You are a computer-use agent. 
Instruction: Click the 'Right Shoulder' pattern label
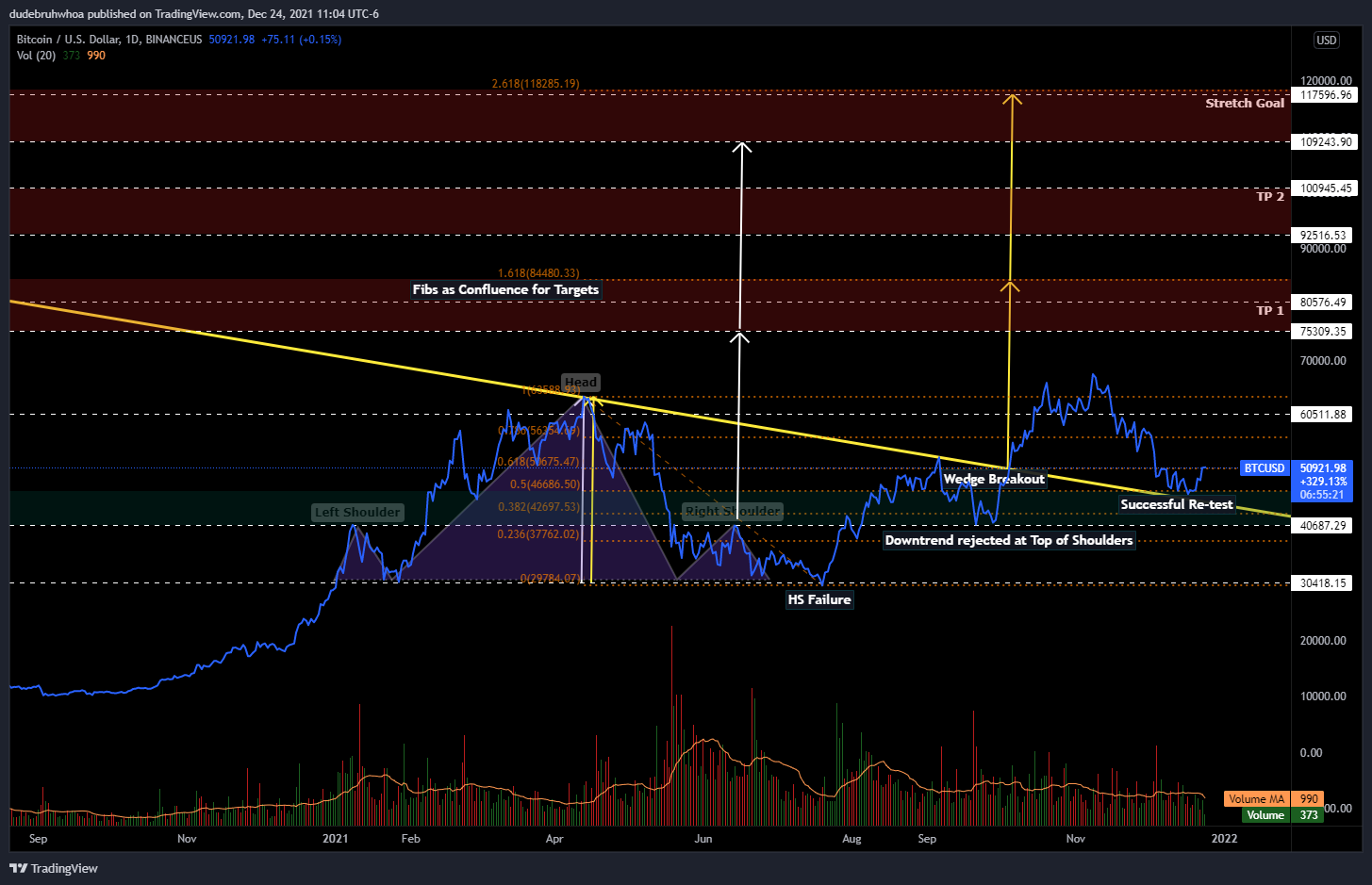pos(733,512)
